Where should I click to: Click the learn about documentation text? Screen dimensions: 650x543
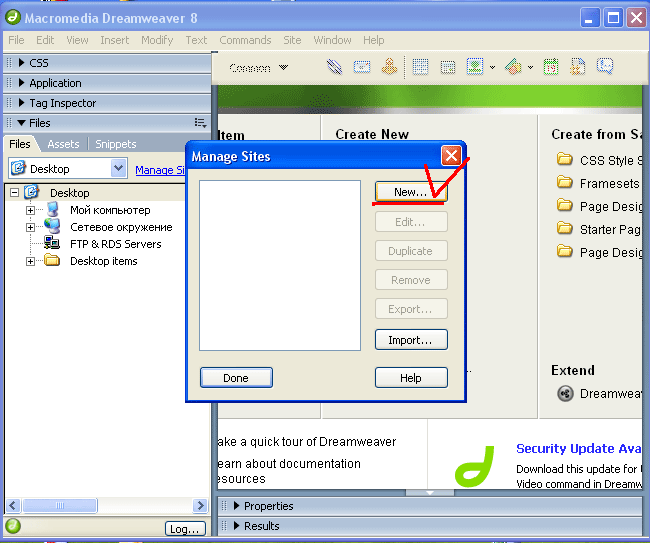[x=289, y=471]
